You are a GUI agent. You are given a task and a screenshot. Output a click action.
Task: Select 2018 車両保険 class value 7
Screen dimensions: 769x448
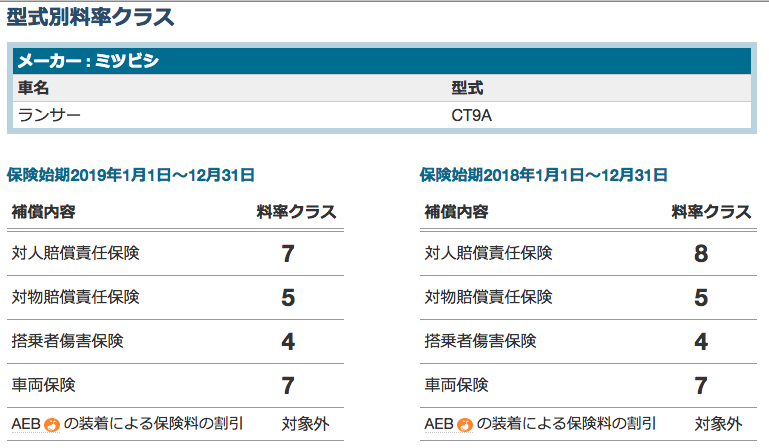(701, 386)
